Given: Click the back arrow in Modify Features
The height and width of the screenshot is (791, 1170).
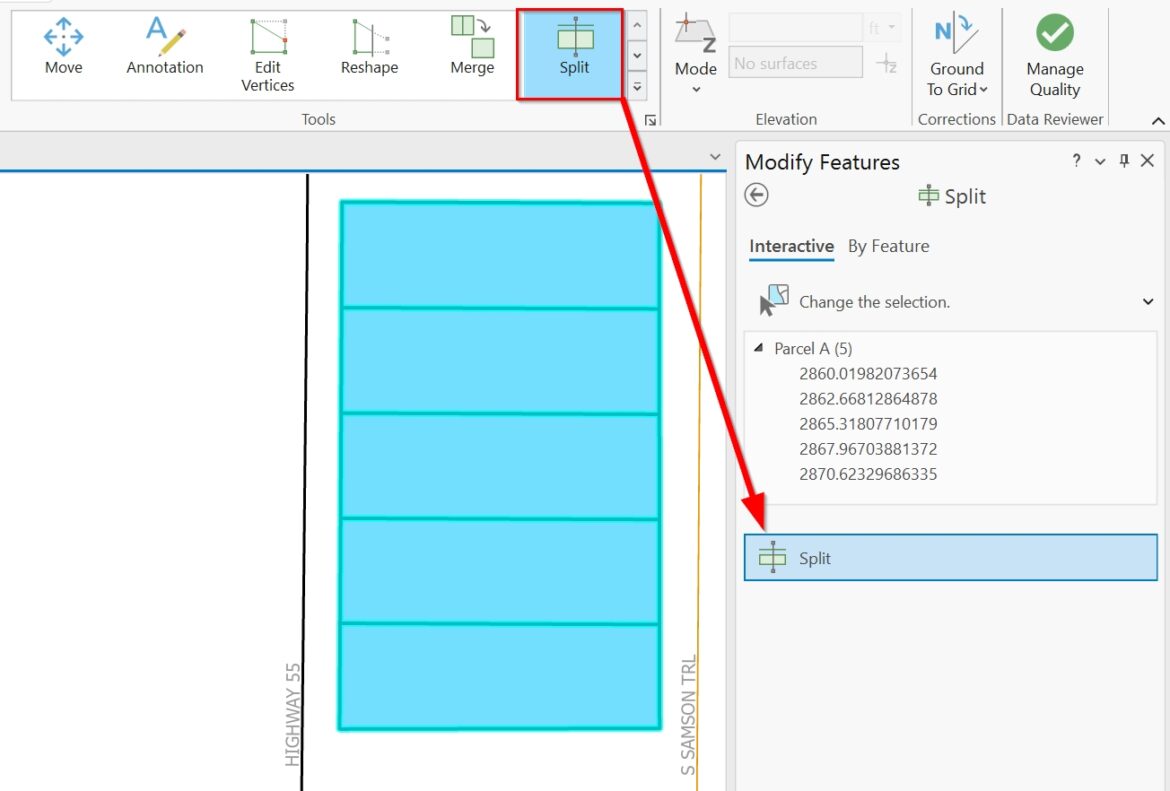Looking at the screenshot, I should (x=757, y=196).
